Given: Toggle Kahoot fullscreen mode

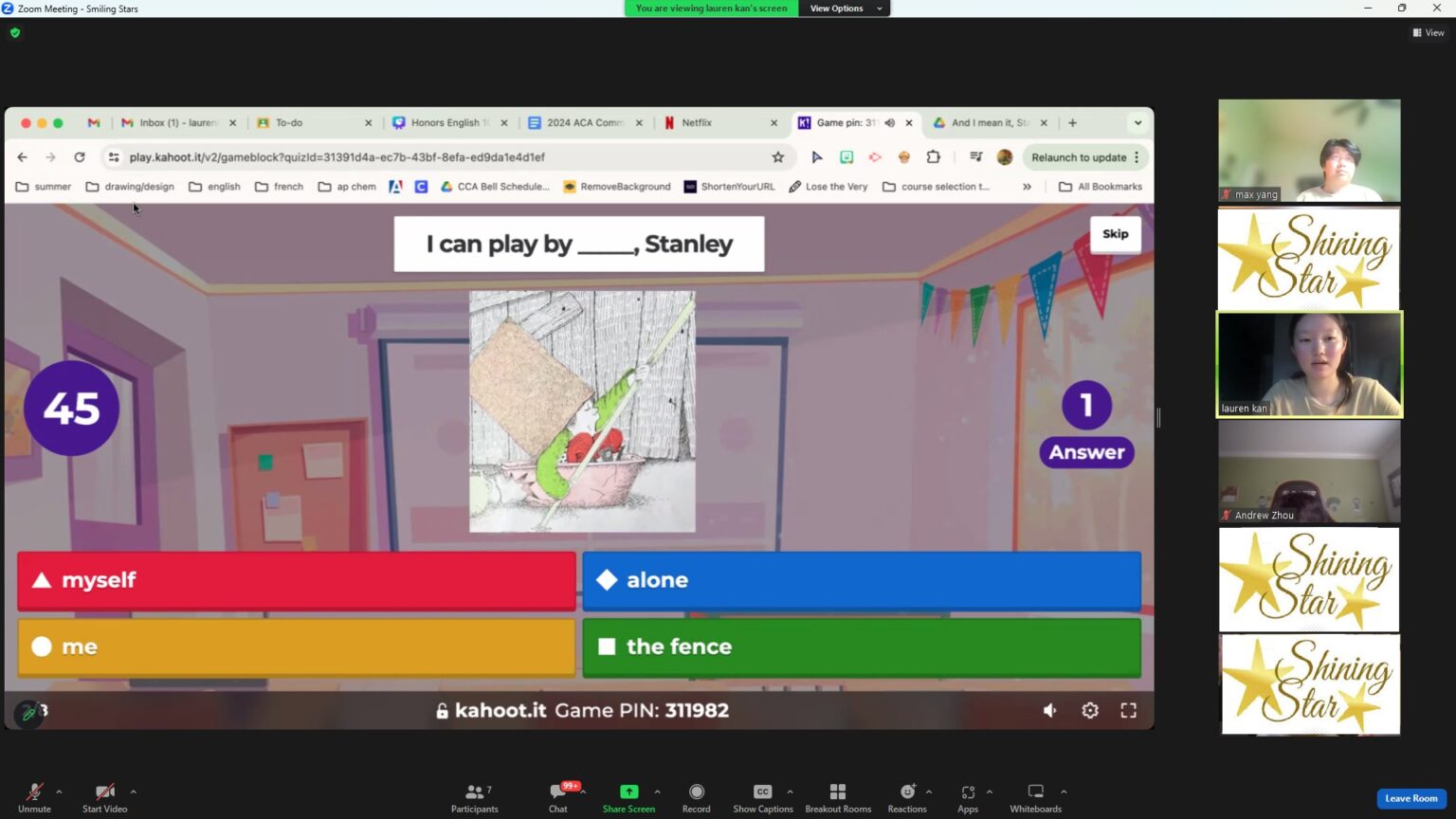Looking at the screenshot, I should click(x=1128, y=710).
